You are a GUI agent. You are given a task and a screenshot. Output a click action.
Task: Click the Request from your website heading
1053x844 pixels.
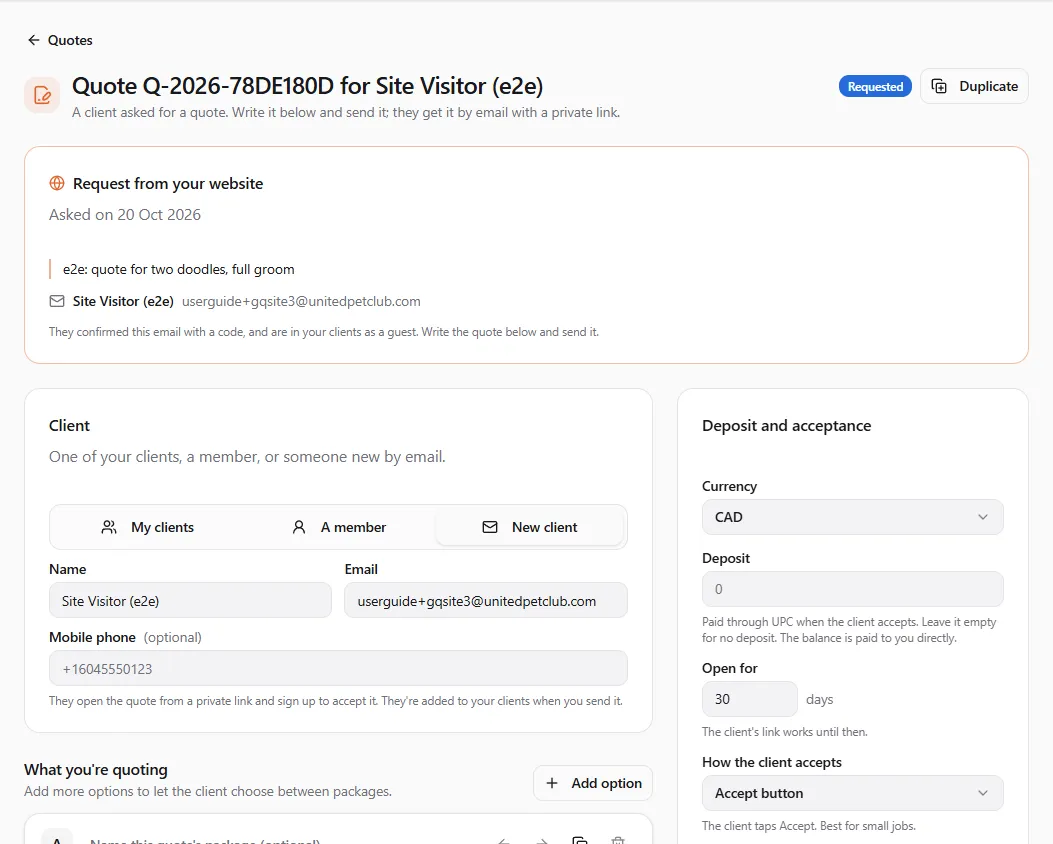coord(168,183)
